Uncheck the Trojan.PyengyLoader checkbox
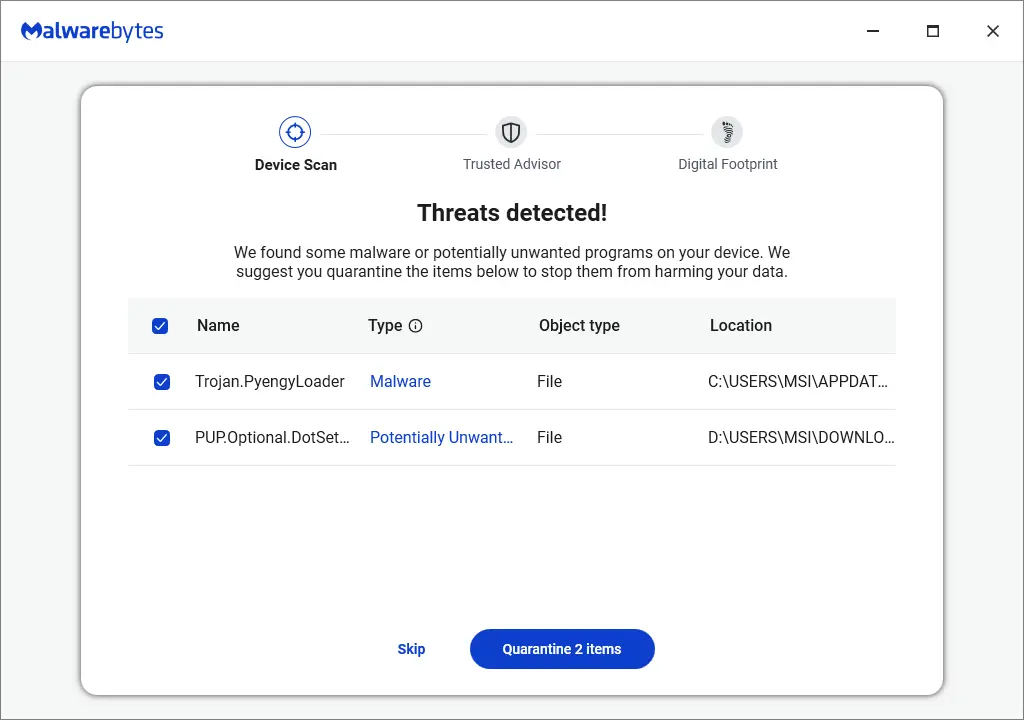Image resolution: width=1024 pixels, height=720 pixels. [162, 382]
